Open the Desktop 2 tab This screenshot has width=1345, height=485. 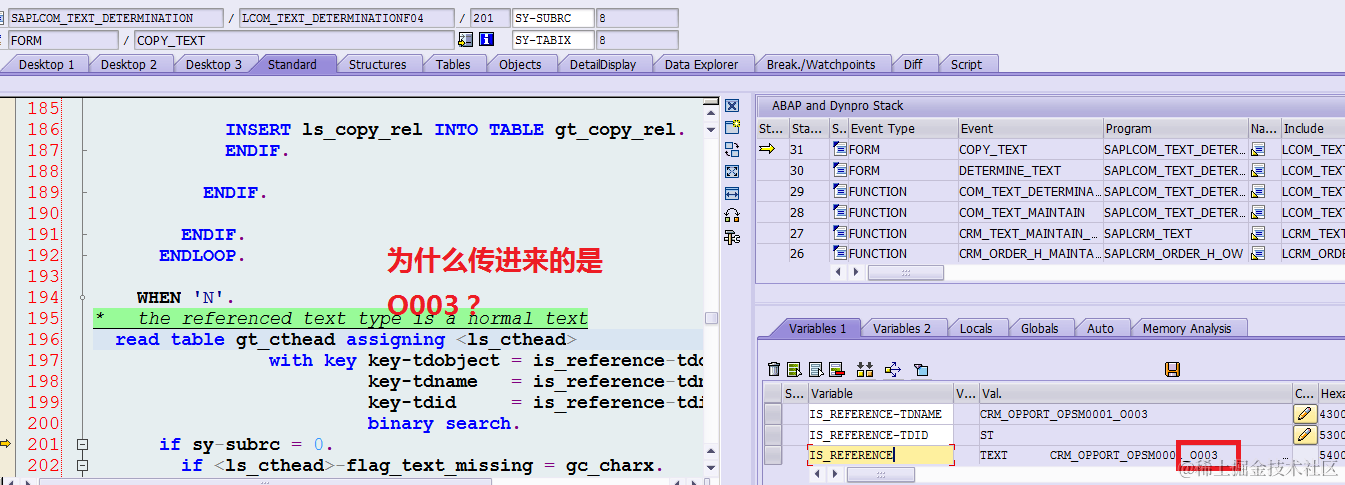129,64
